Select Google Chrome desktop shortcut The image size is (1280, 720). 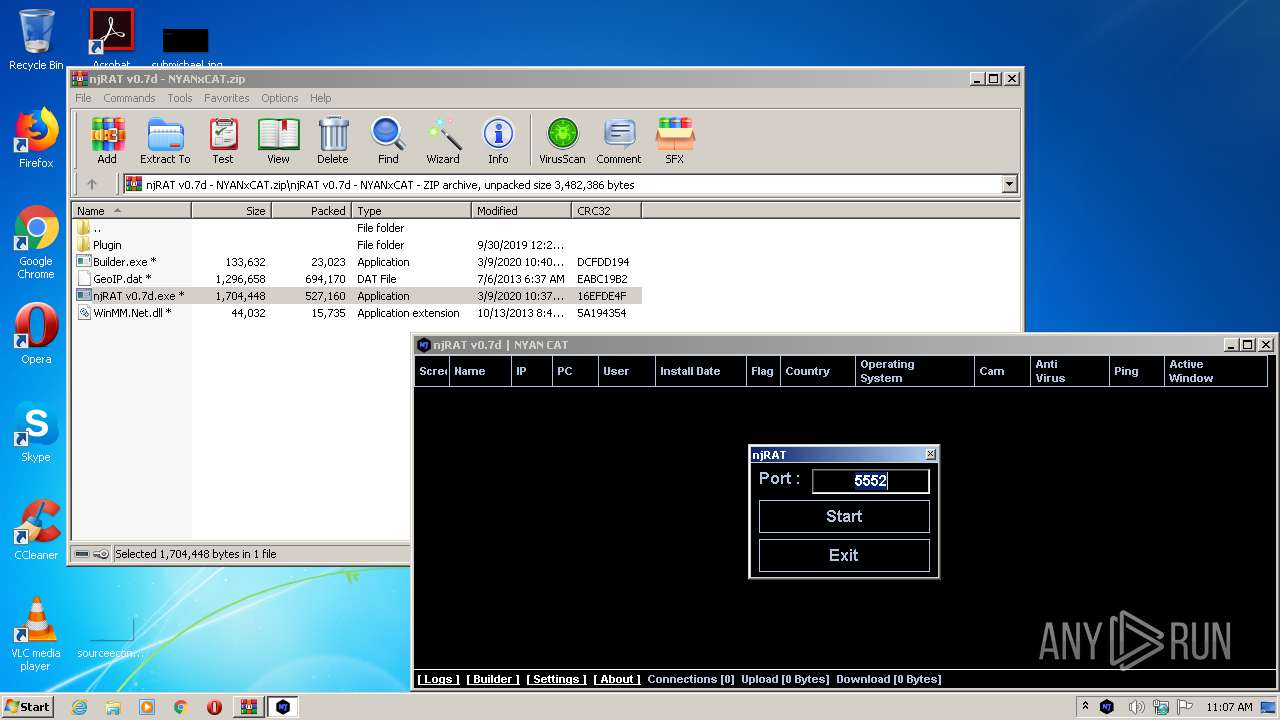point(36,243)
